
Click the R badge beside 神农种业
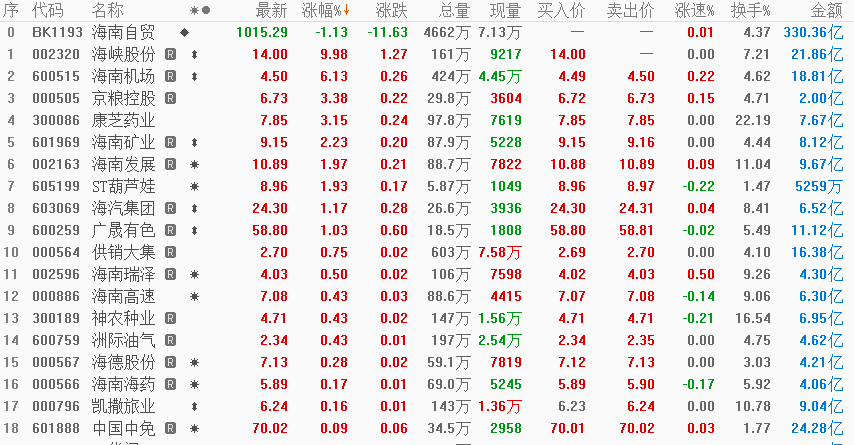point(170,318)
